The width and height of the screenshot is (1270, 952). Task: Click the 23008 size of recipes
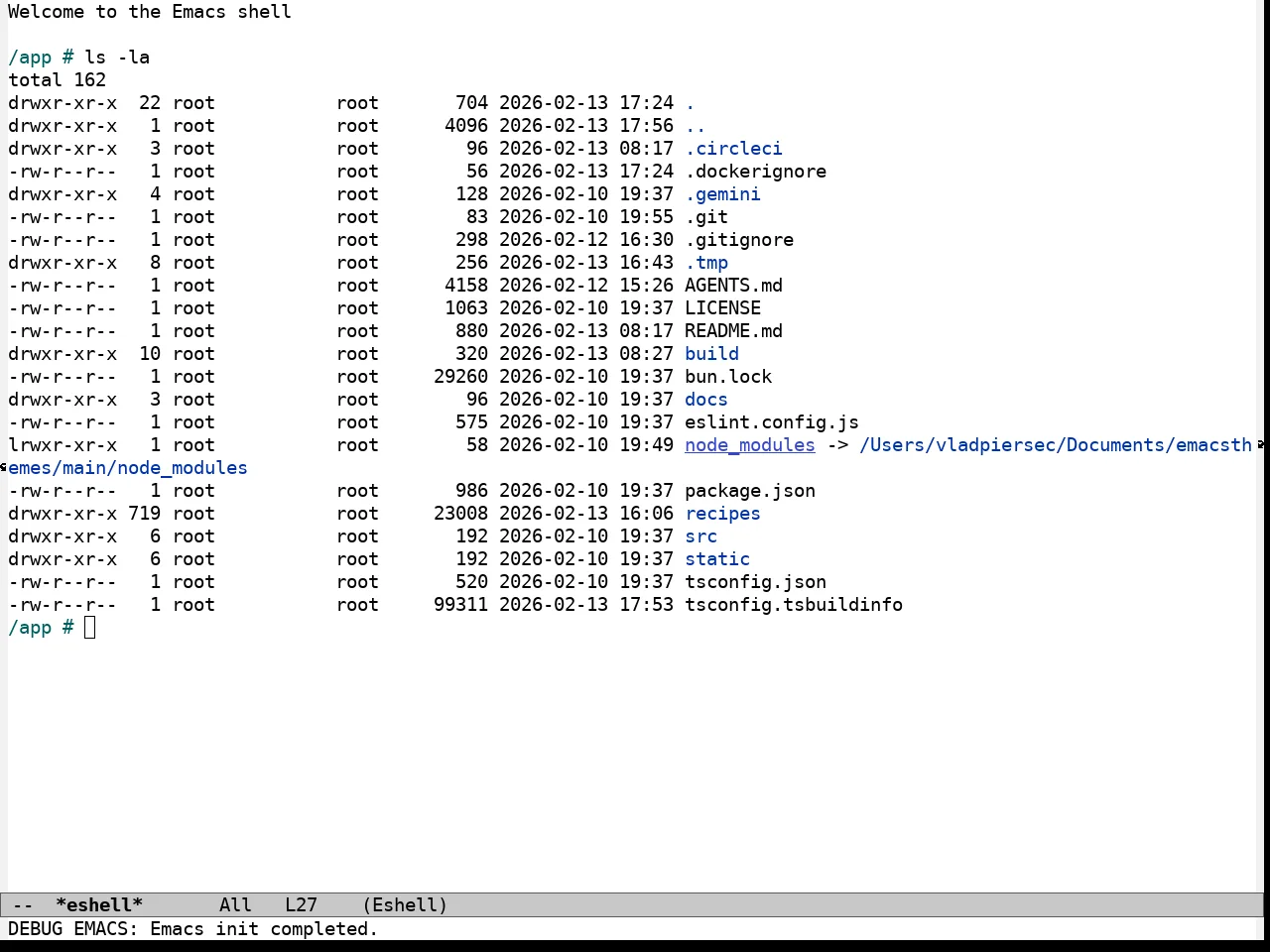pos(460,514)
